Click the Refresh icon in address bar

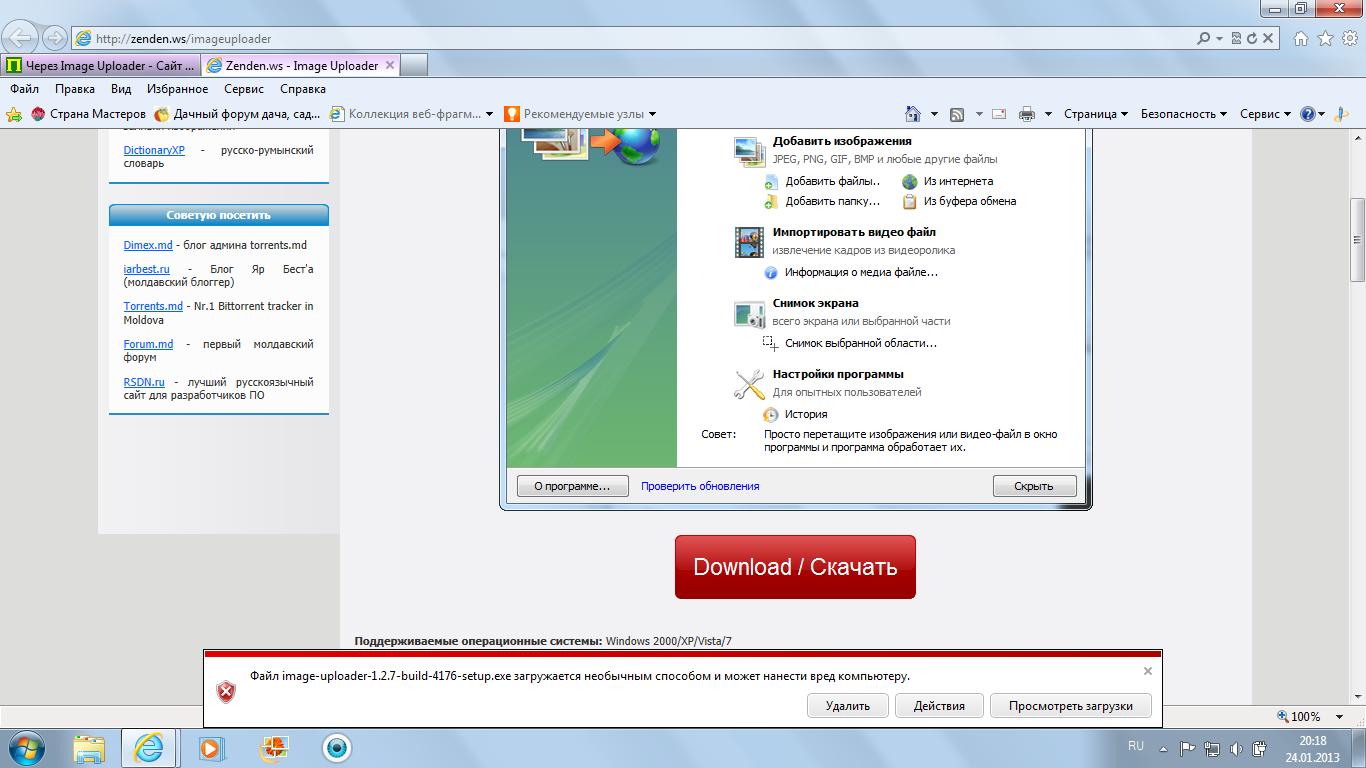coord(1252,38)
